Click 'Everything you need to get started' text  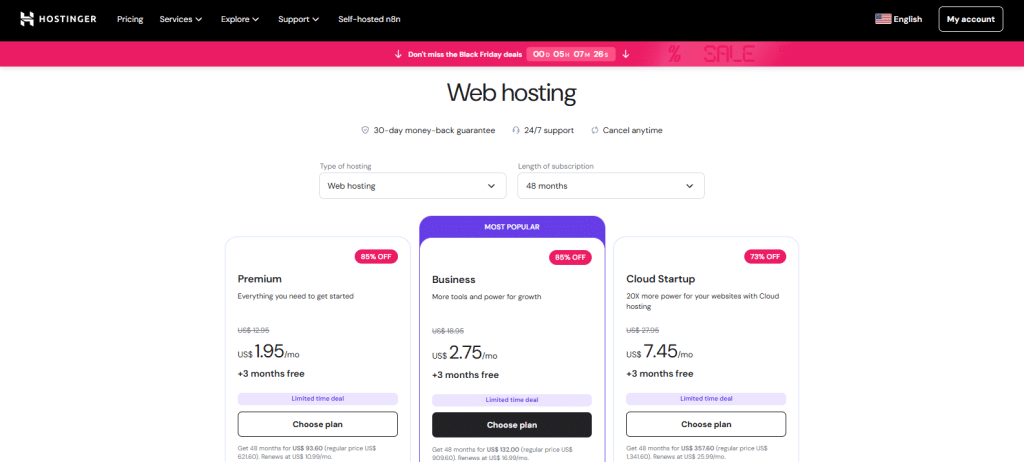(296, 296)
